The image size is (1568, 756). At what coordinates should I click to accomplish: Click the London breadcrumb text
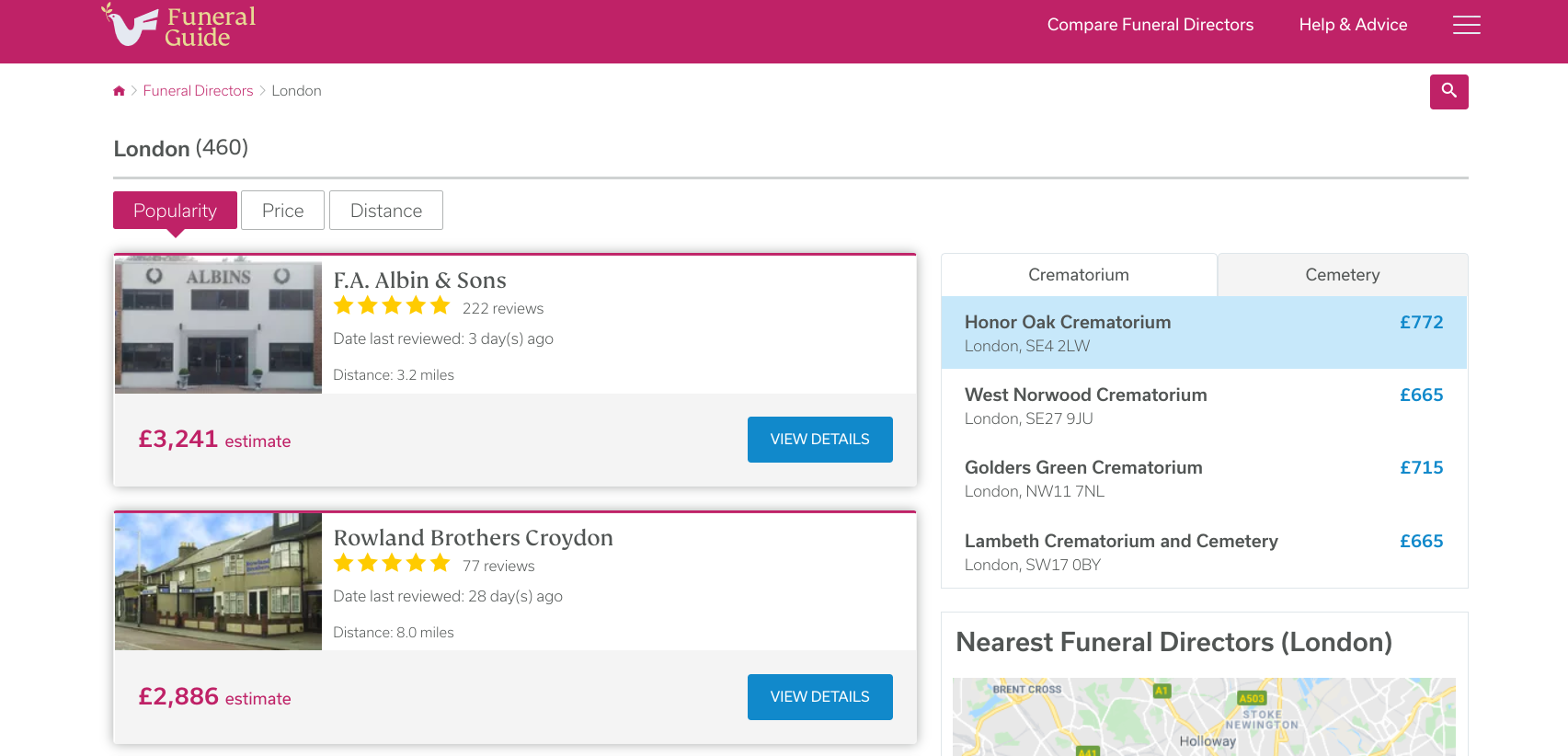coord(296,91)
